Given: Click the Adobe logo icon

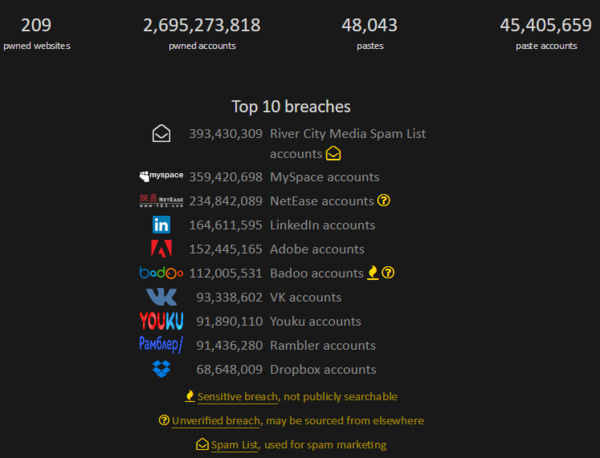Looking at the screenshot, I should (x=161, y=249).
